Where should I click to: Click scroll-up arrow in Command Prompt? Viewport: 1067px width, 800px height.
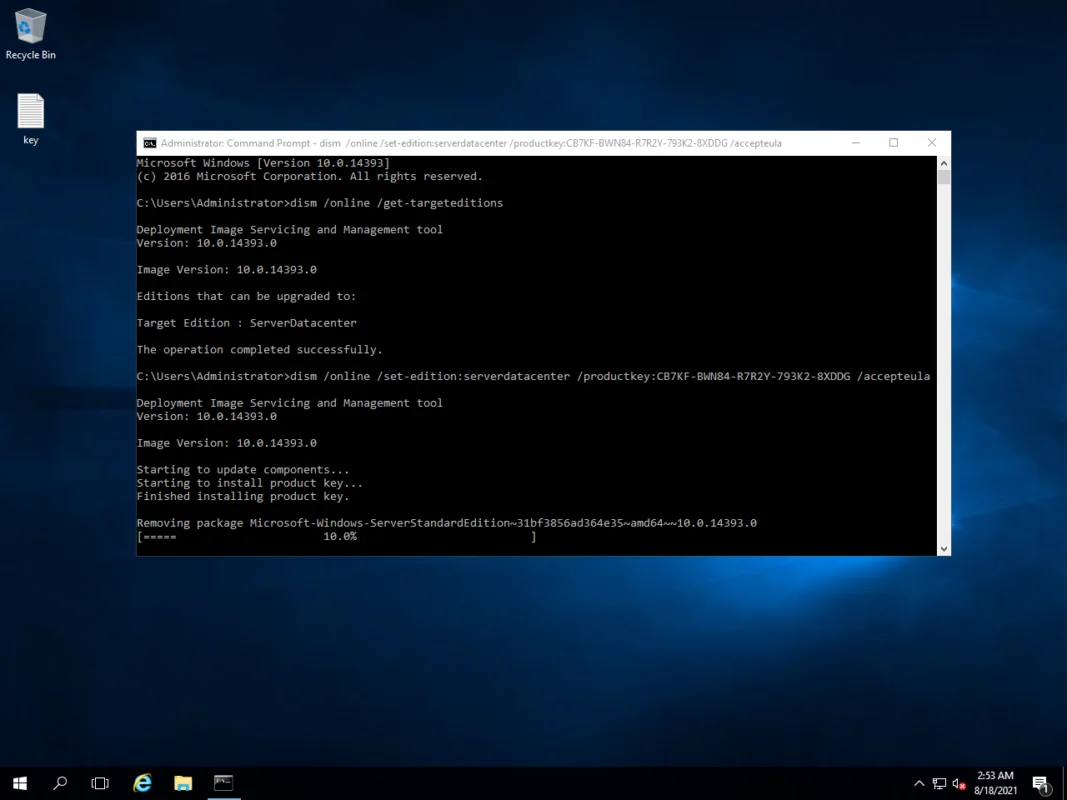[943, 163]
